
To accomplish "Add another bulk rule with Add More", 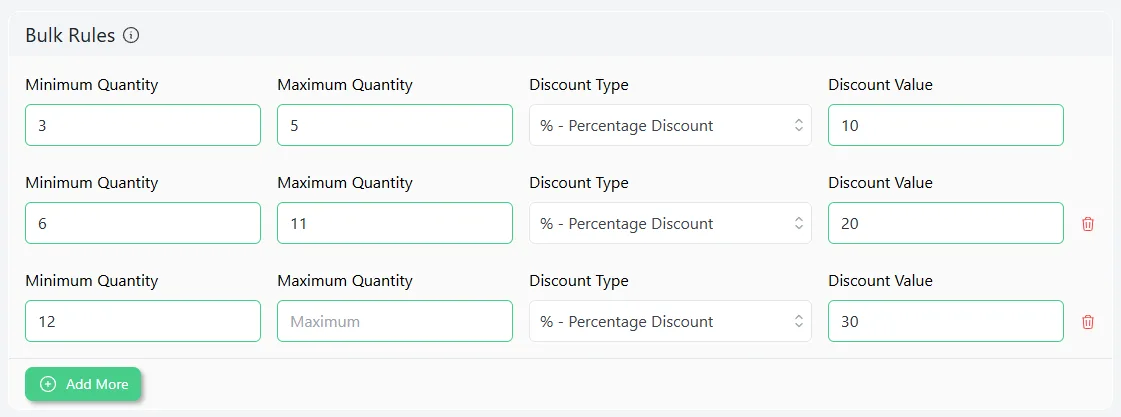I will (83, 384).
